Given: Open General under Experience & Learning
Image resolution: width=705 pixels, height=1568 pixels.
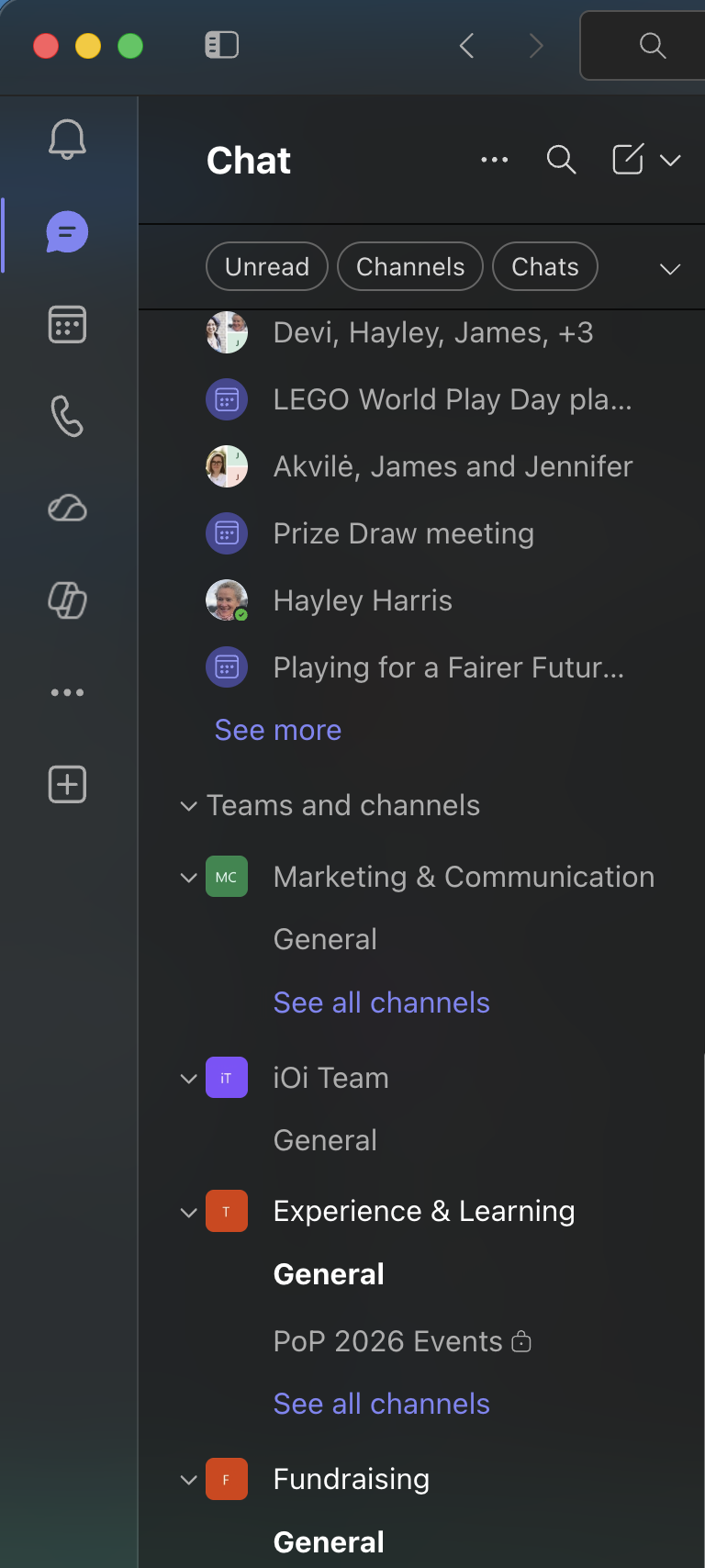Looking at the screenshot, I should (329, 1274).
